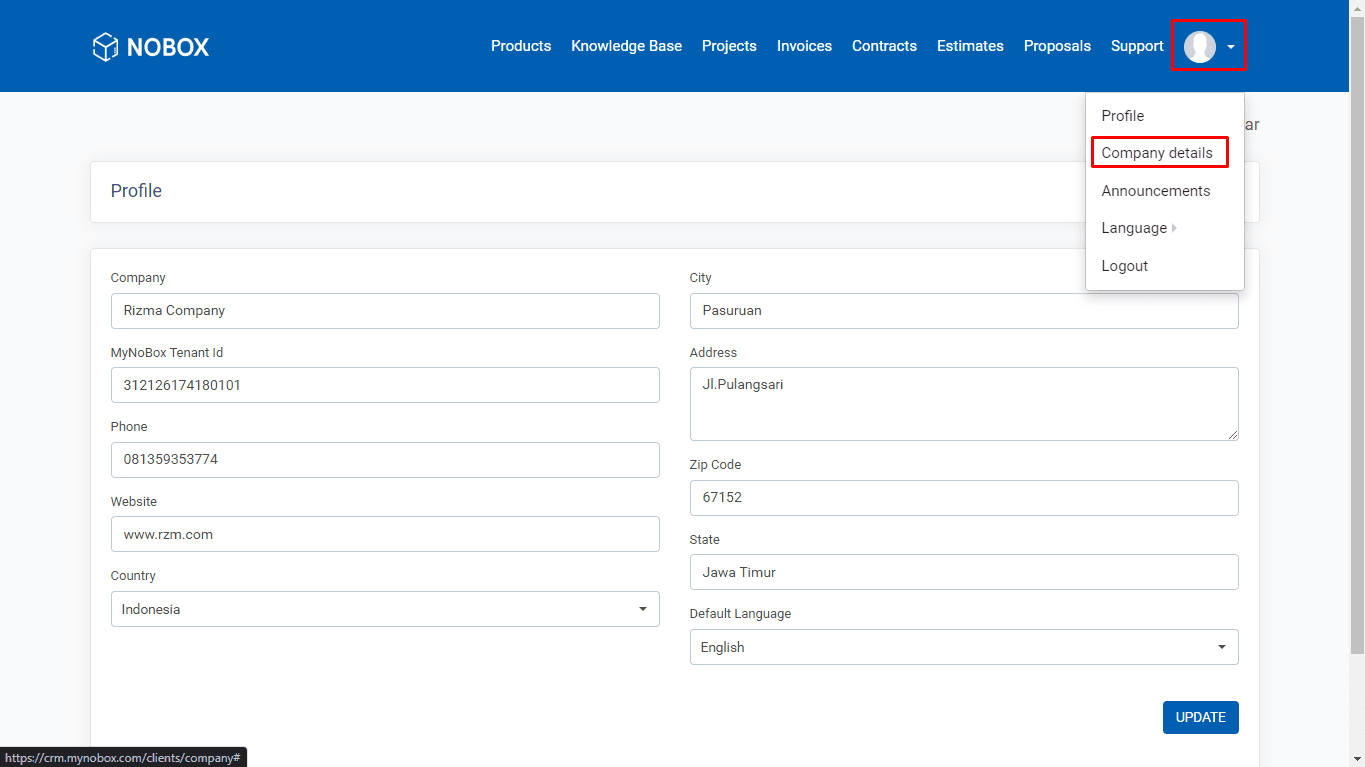1365x767 pixels.
Task: Visit the Support section
Action: click(1136, 45)
